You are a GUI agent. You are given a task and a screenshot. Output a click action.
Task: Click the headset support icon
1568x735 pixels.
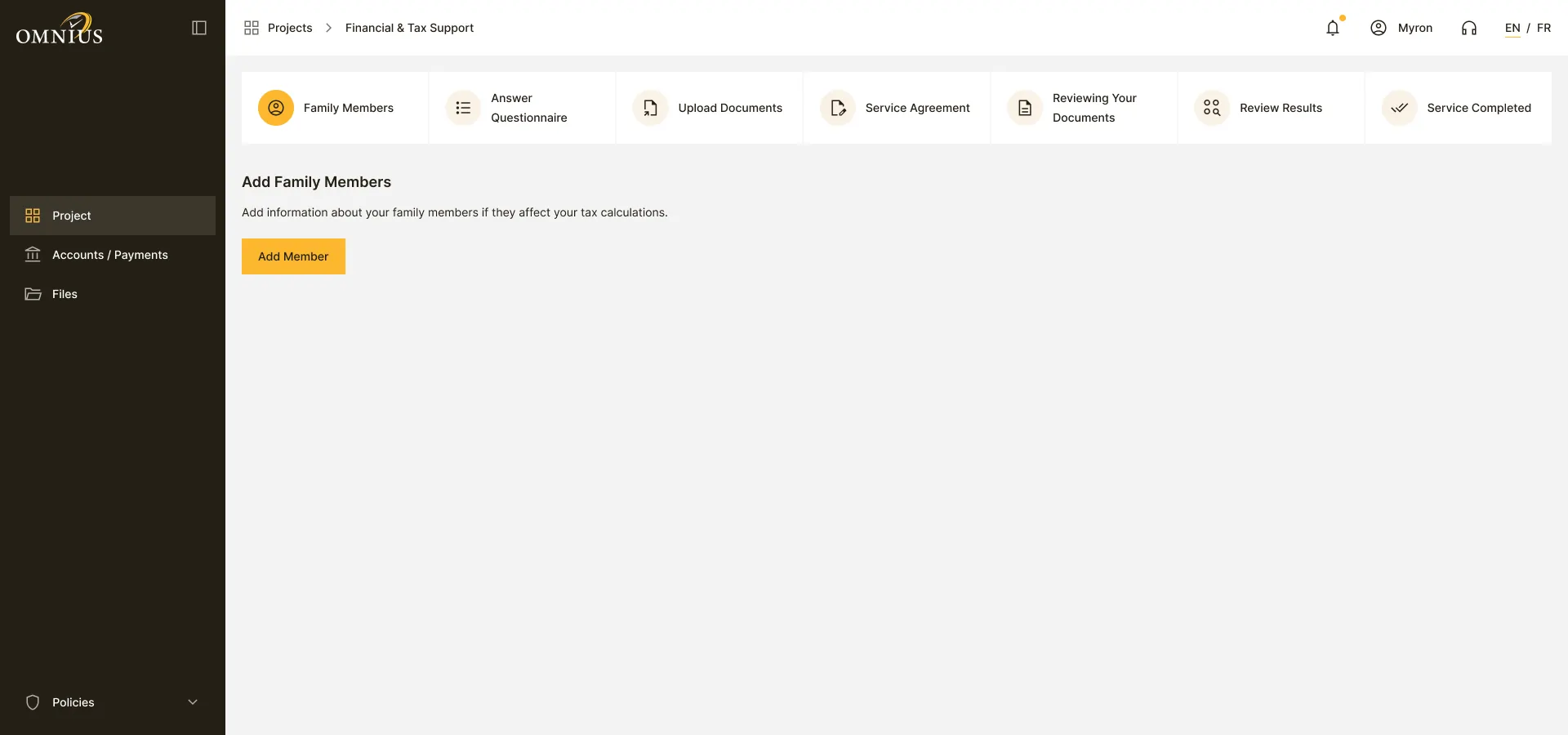pyautogui.click(x=1469, y=28)
